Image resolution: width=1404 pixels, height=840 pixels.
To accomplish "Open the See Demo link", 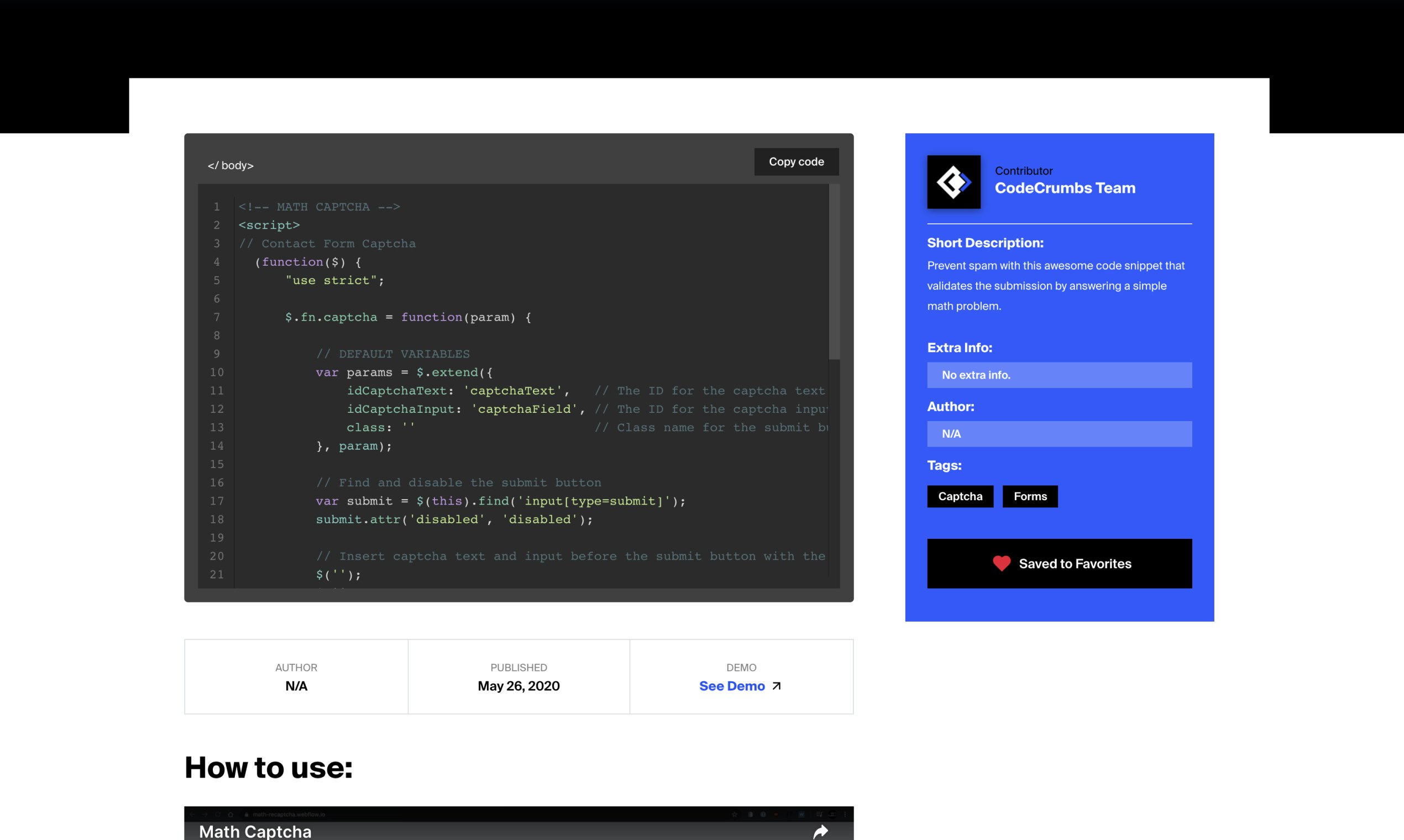I will [x=732, y=686].
